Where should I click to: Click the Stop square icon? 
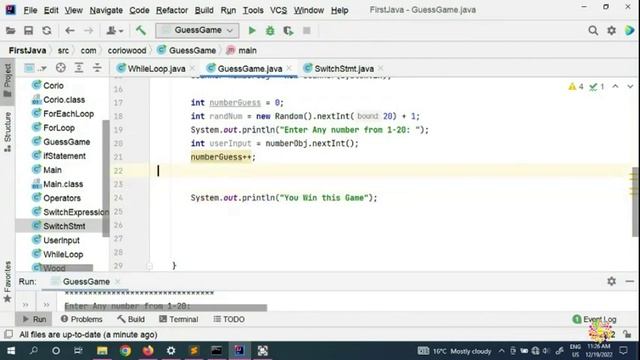tap(307, 31)
